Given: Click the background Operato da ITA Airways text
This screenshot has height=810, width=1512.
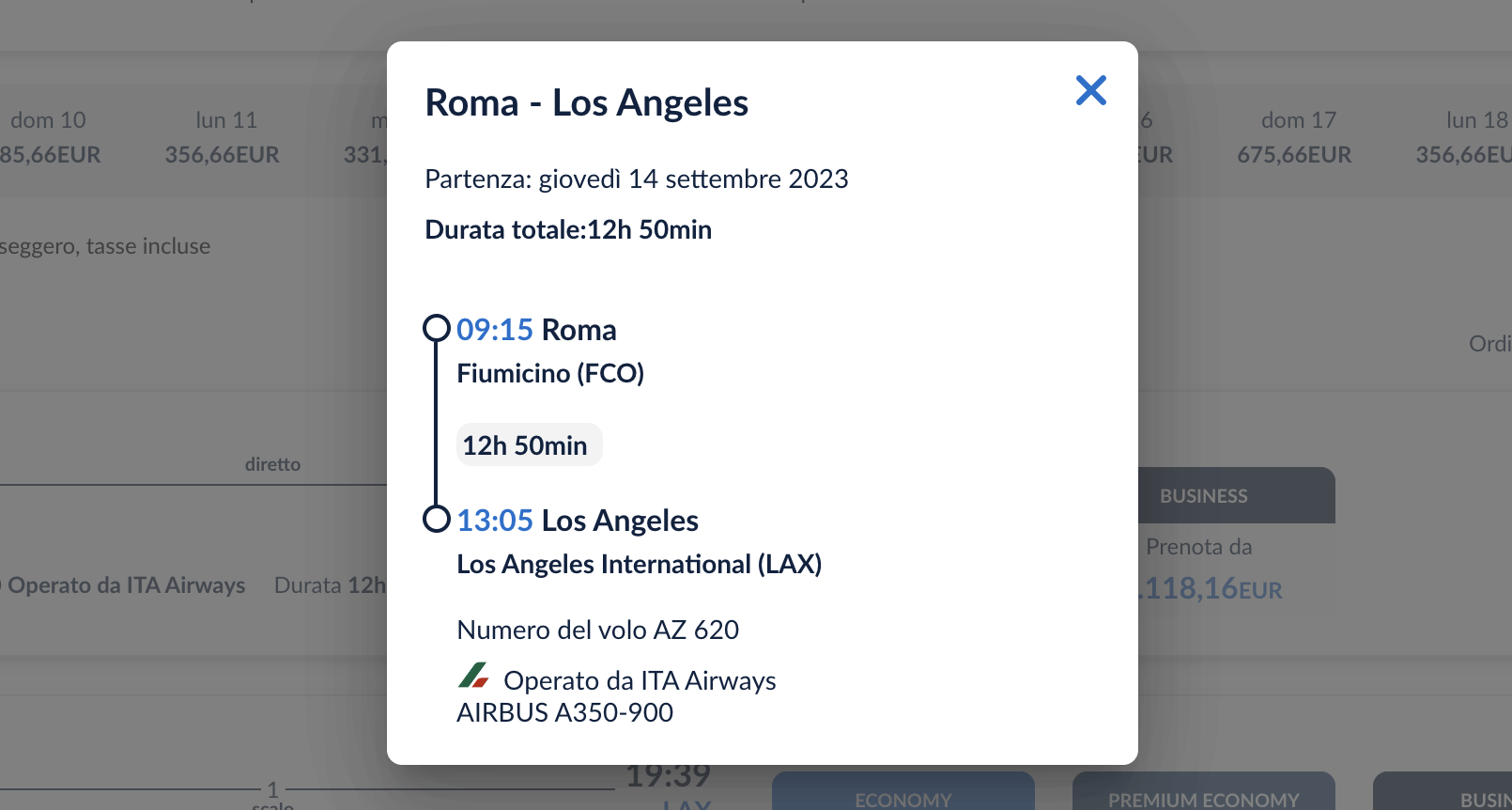Looking at the screenshot, I should point(126,585).
